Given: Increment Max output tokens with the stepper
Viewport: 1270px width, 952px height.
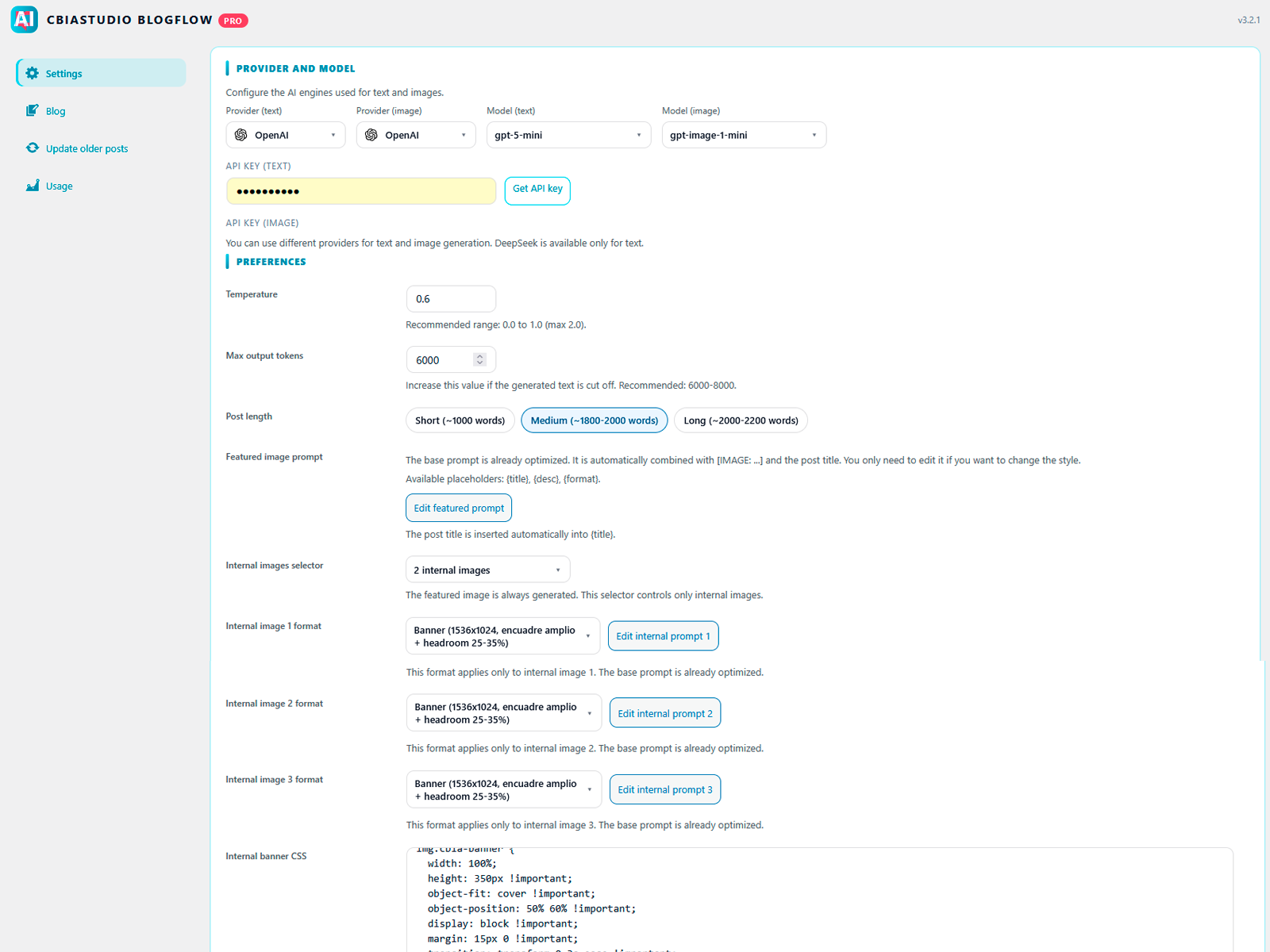Looking at the screenshot, I should (480, 355).
